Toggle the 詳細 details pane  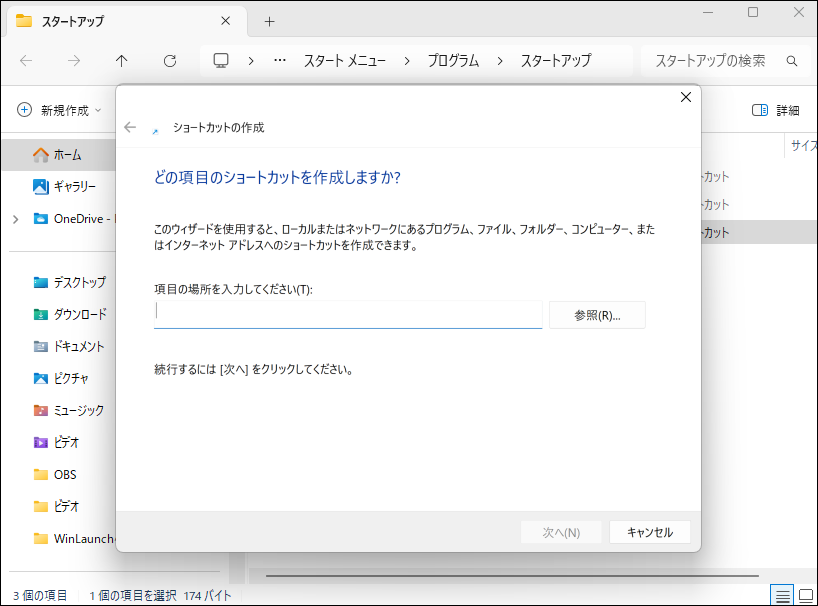[776, 110]
